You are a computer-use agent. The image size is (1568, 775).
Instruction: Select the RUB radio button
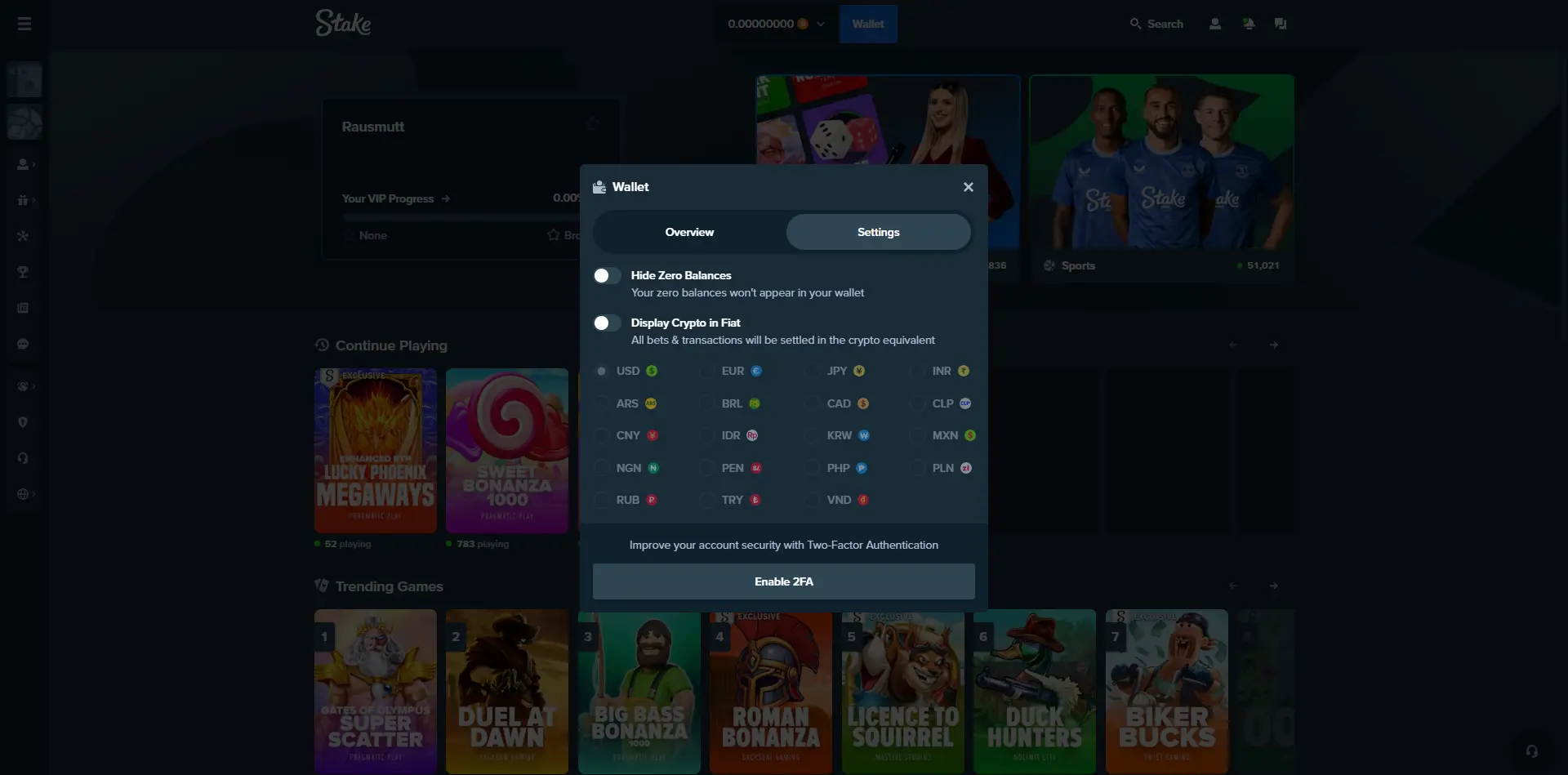[x=602, y=500]
